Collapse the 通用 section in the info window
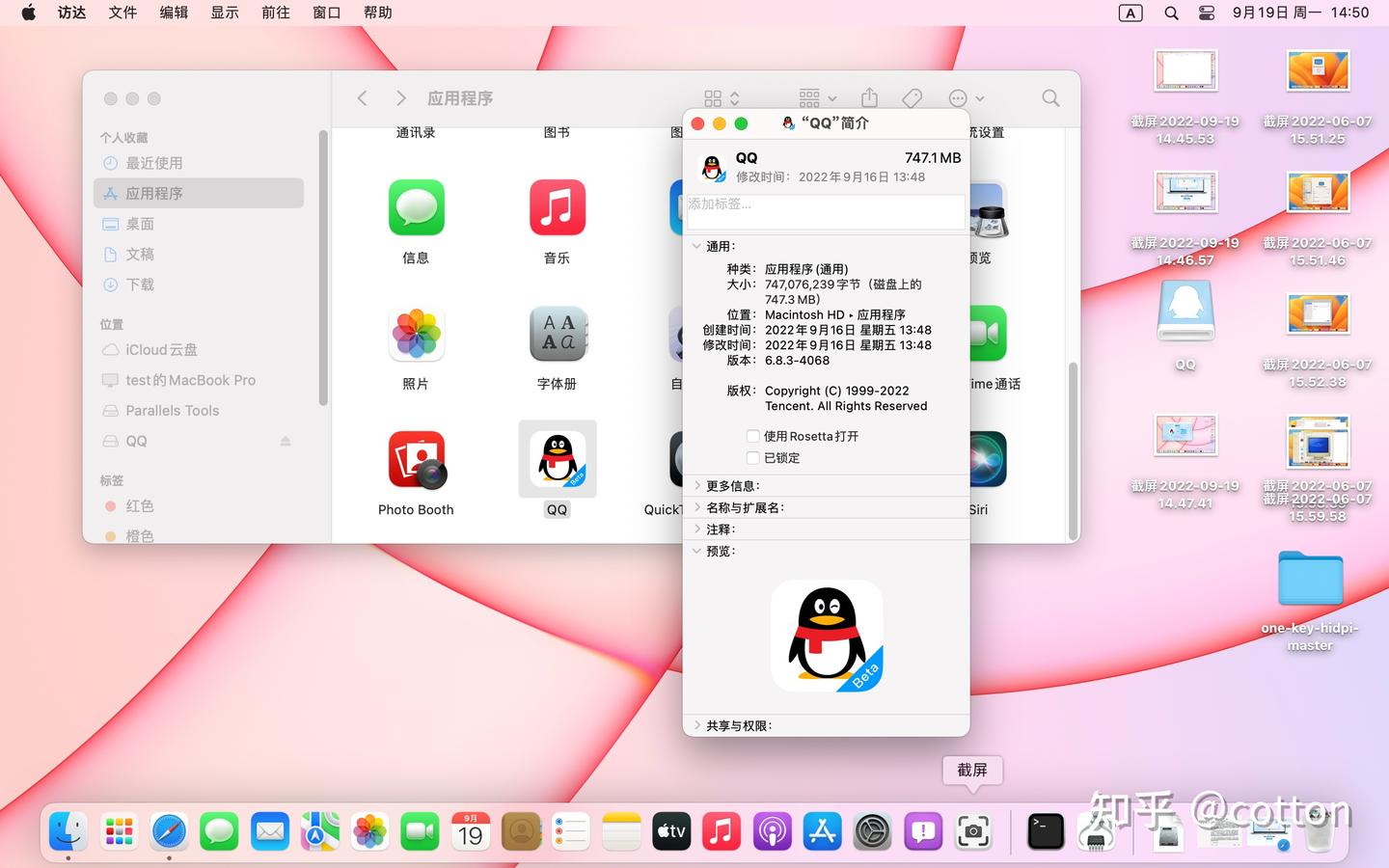This screenshot has width=1389, height=868. pos(697,246)
